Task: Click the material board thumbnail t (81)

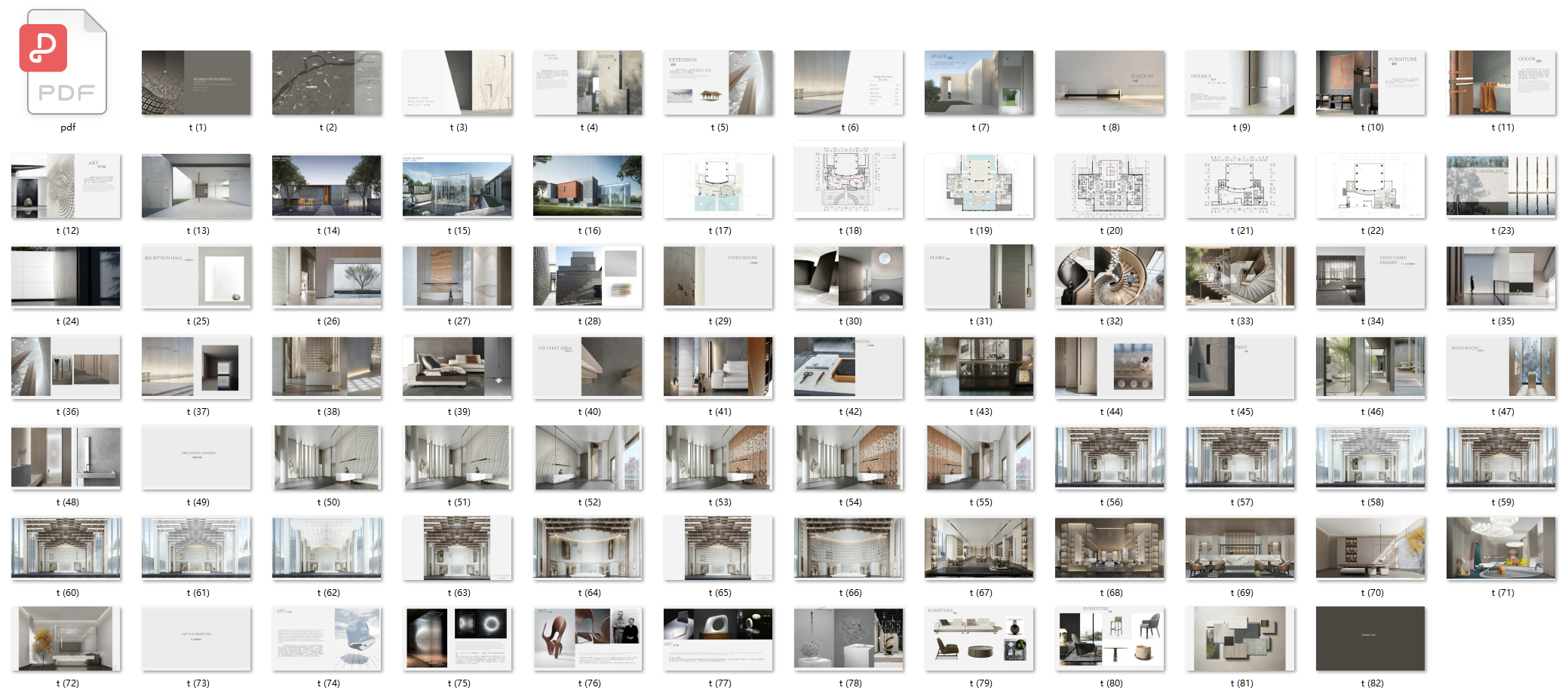Action: pyautogui.click(x=1240, y=639)
